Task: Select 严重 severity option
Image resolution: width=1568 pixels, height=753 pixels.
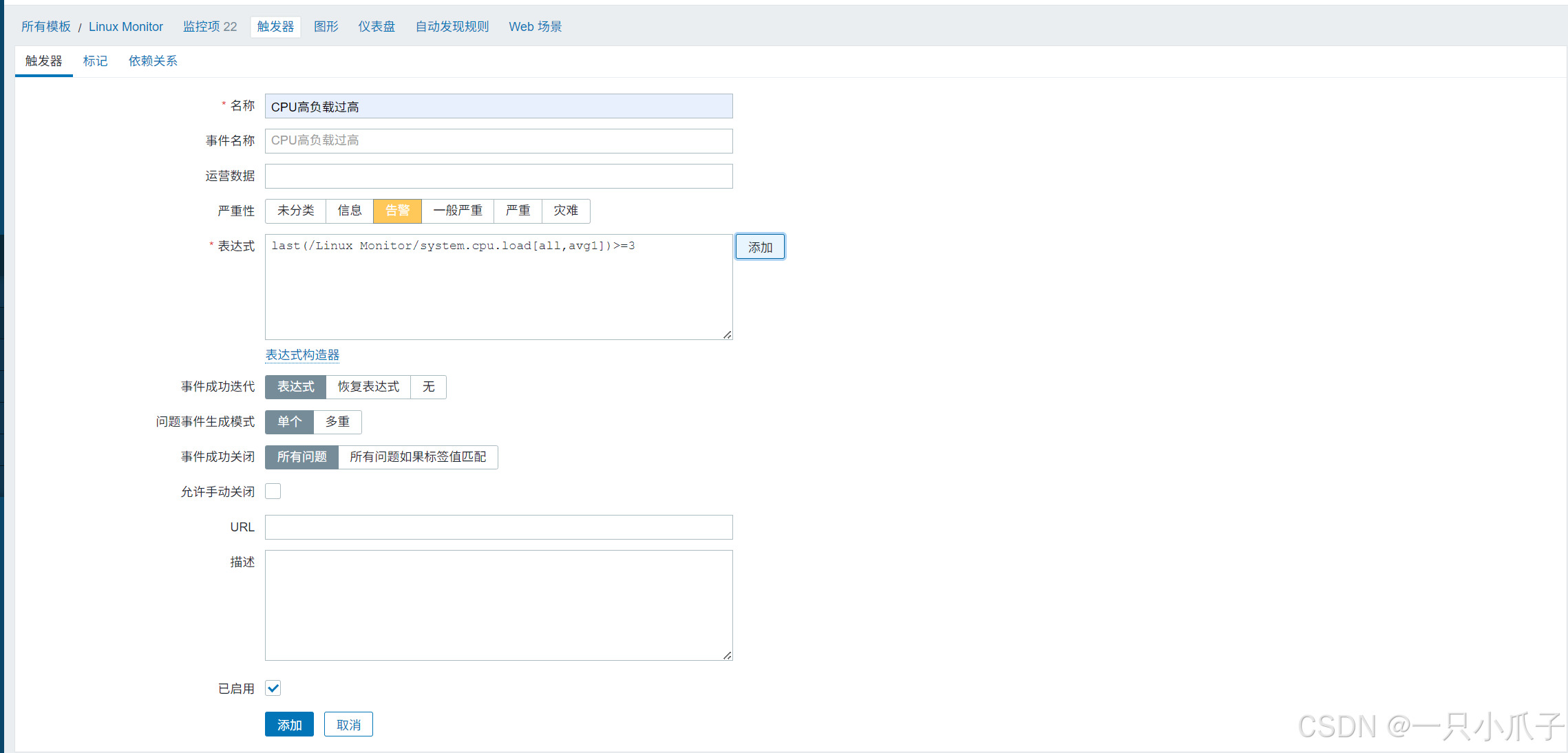Action: [518, 211]
